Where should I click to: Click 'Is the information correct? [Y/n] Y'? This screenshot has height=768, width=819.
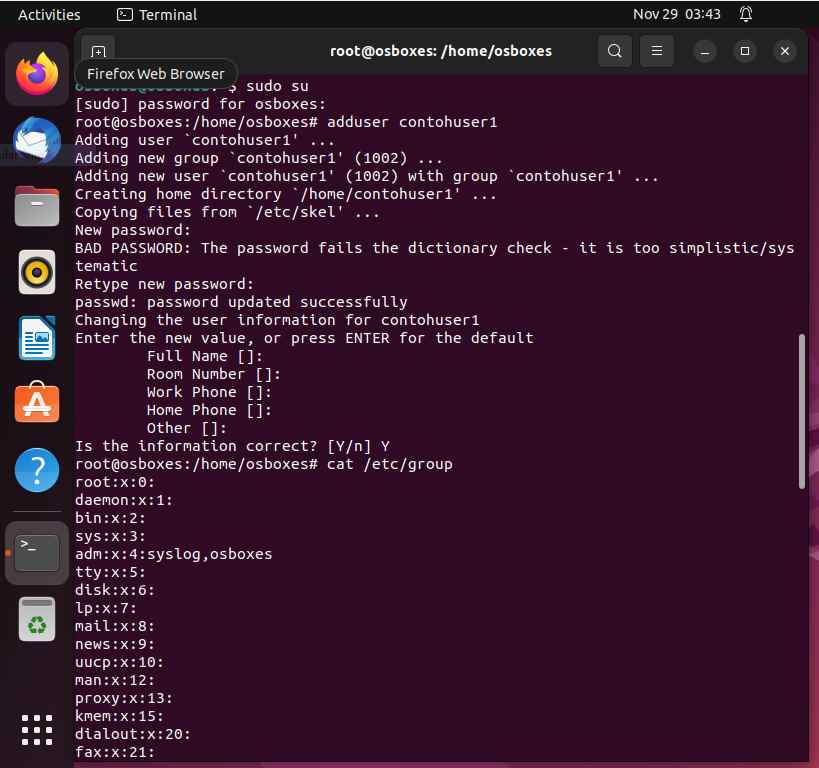pyautogui.click(x=232, y=446)
